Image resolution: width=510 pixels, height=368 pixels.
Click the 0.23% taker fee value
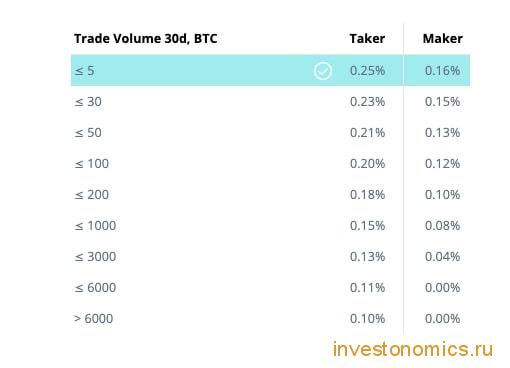pyautogui.click(x=367, y=102)
